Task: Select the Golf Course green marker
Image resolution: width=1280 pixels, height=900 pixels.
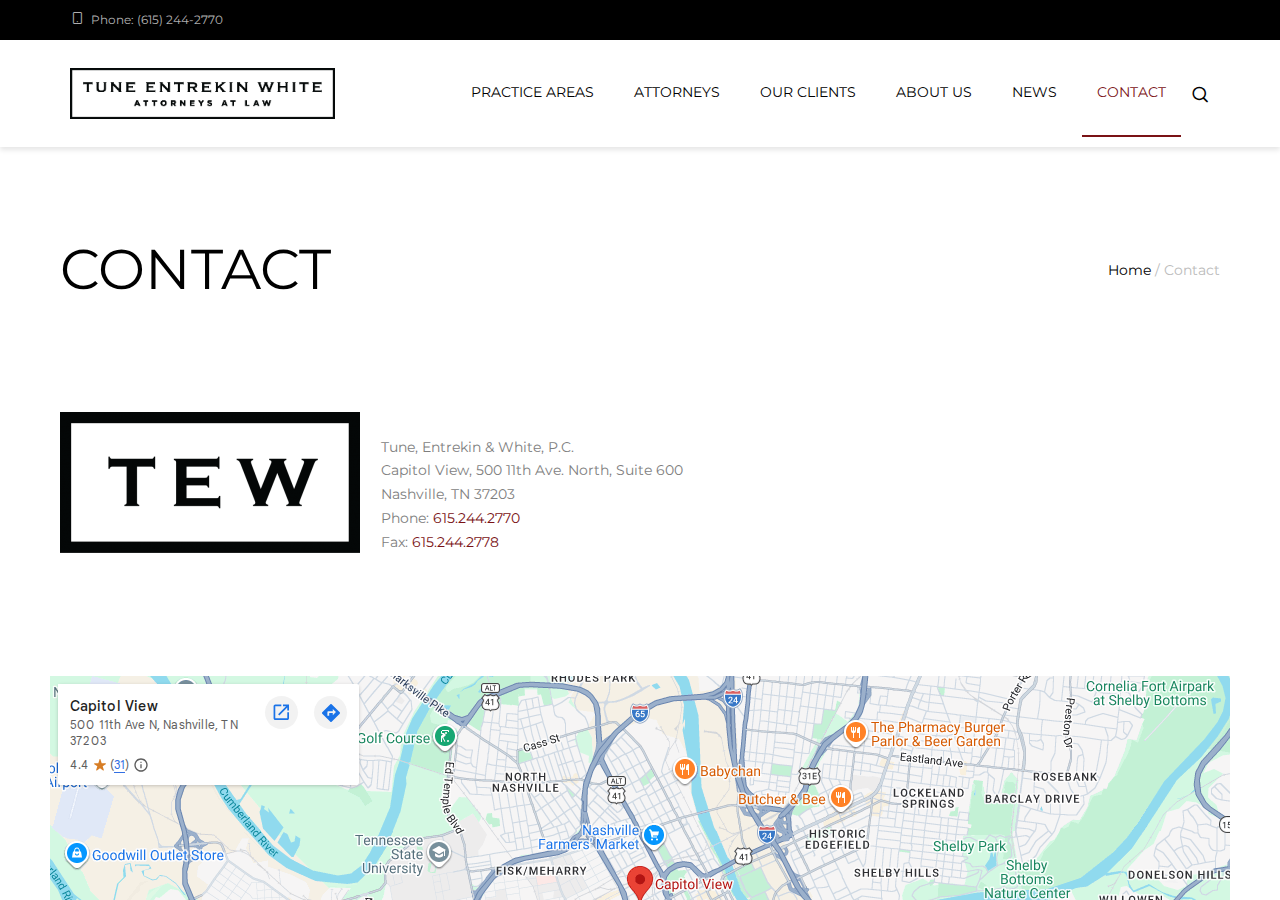Action: (x=445, y=737)
